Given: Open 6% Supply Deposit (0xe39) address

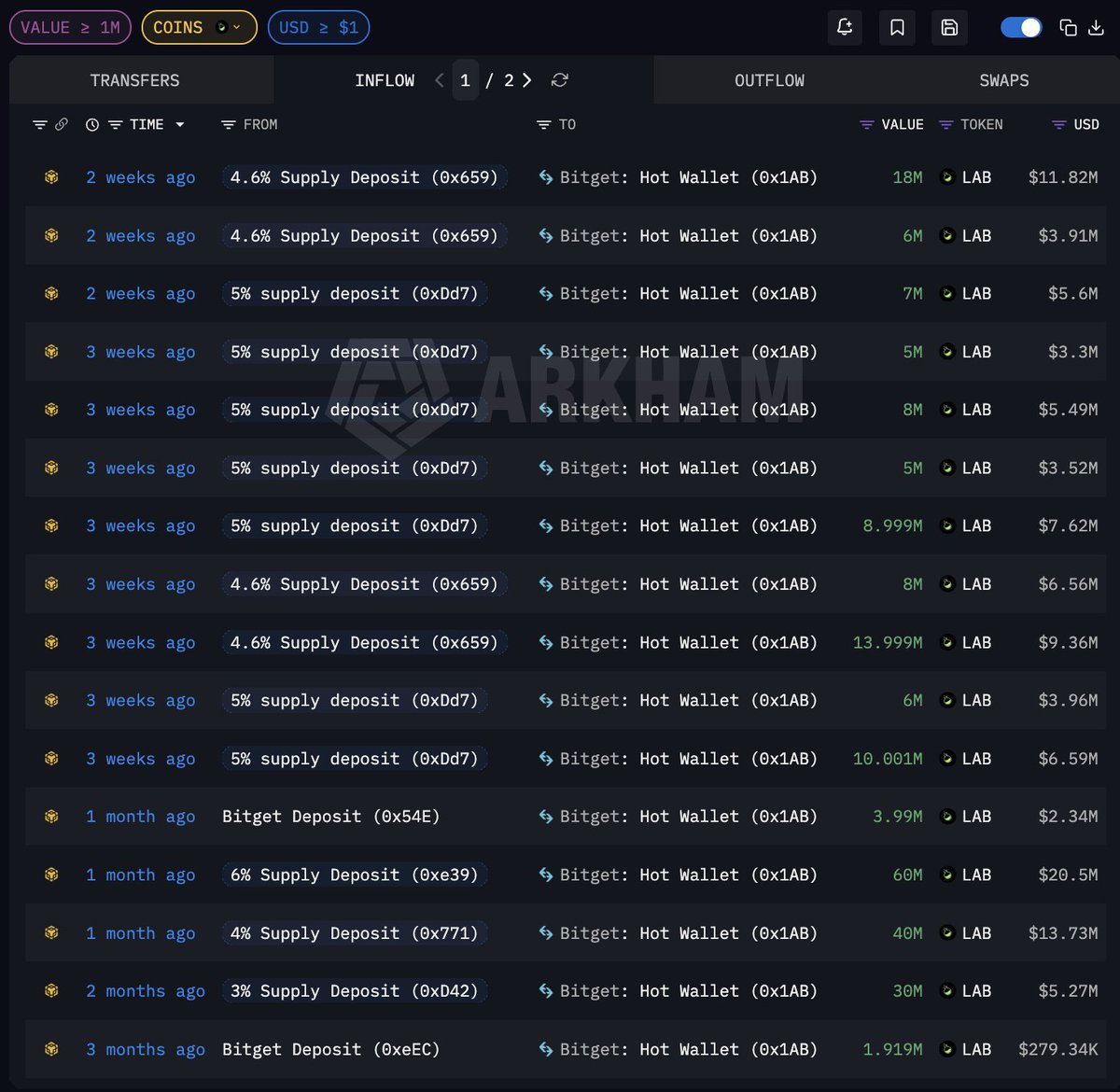Looking at the screenshot, I should click(355, 875).
